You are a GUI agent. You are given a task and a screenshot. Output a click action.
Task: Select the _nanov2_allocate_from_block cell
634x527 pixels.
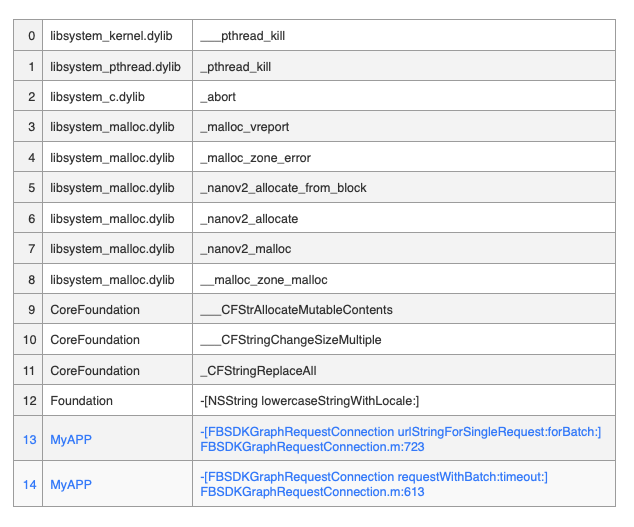[x=404, y=188]
